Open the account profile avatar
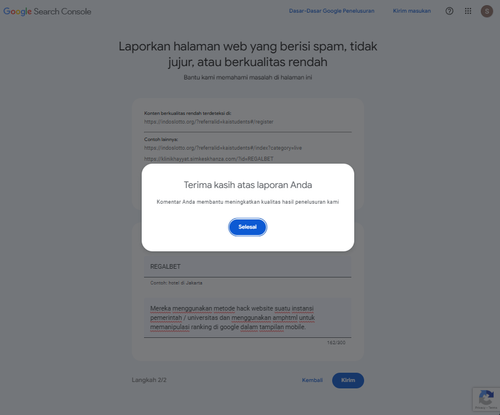500x415 pixels. (x=487, y=11)
